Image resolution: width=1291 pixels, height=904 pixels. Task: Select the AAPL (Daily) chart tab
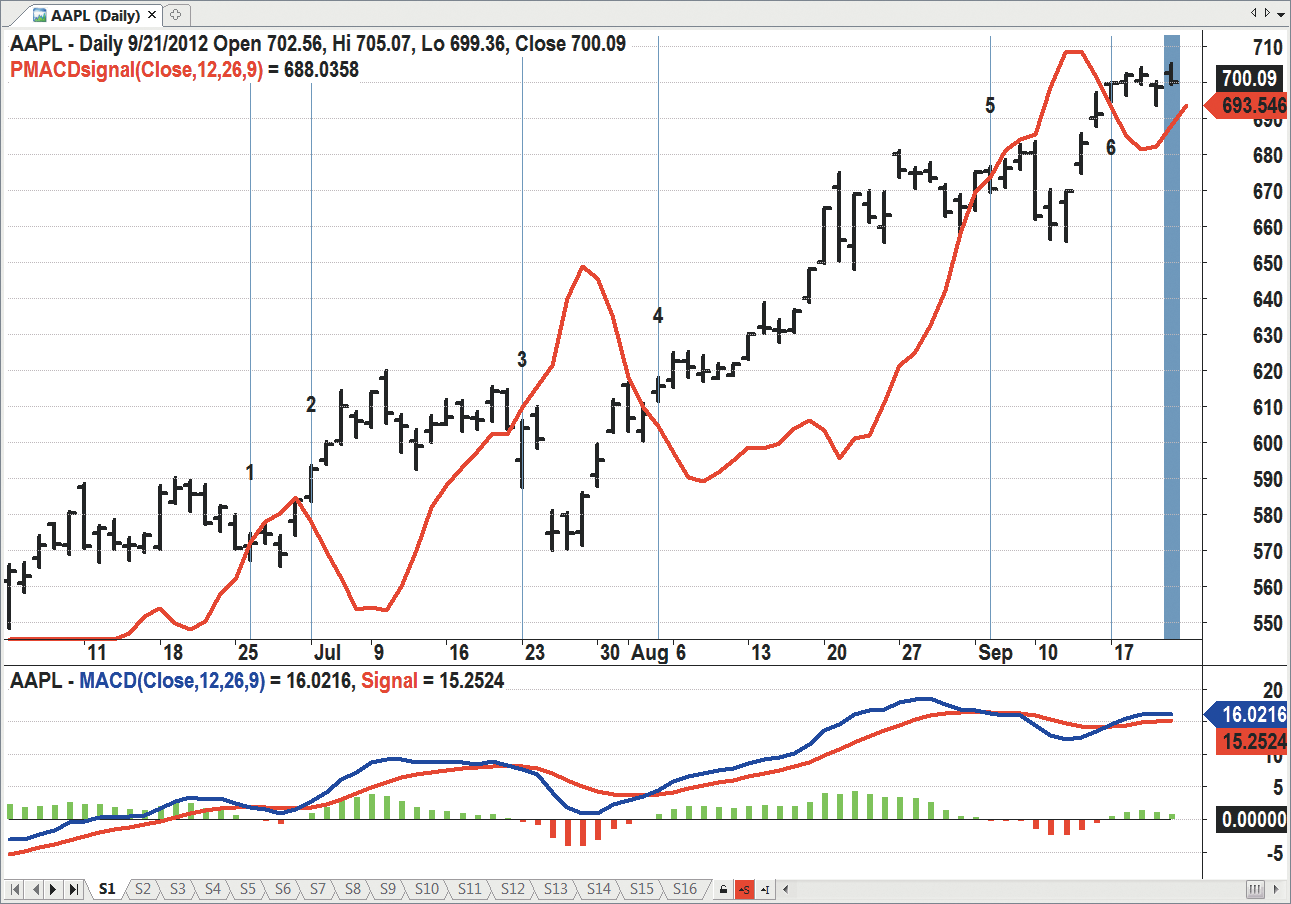pyautogui.click(x=93, y=14)
